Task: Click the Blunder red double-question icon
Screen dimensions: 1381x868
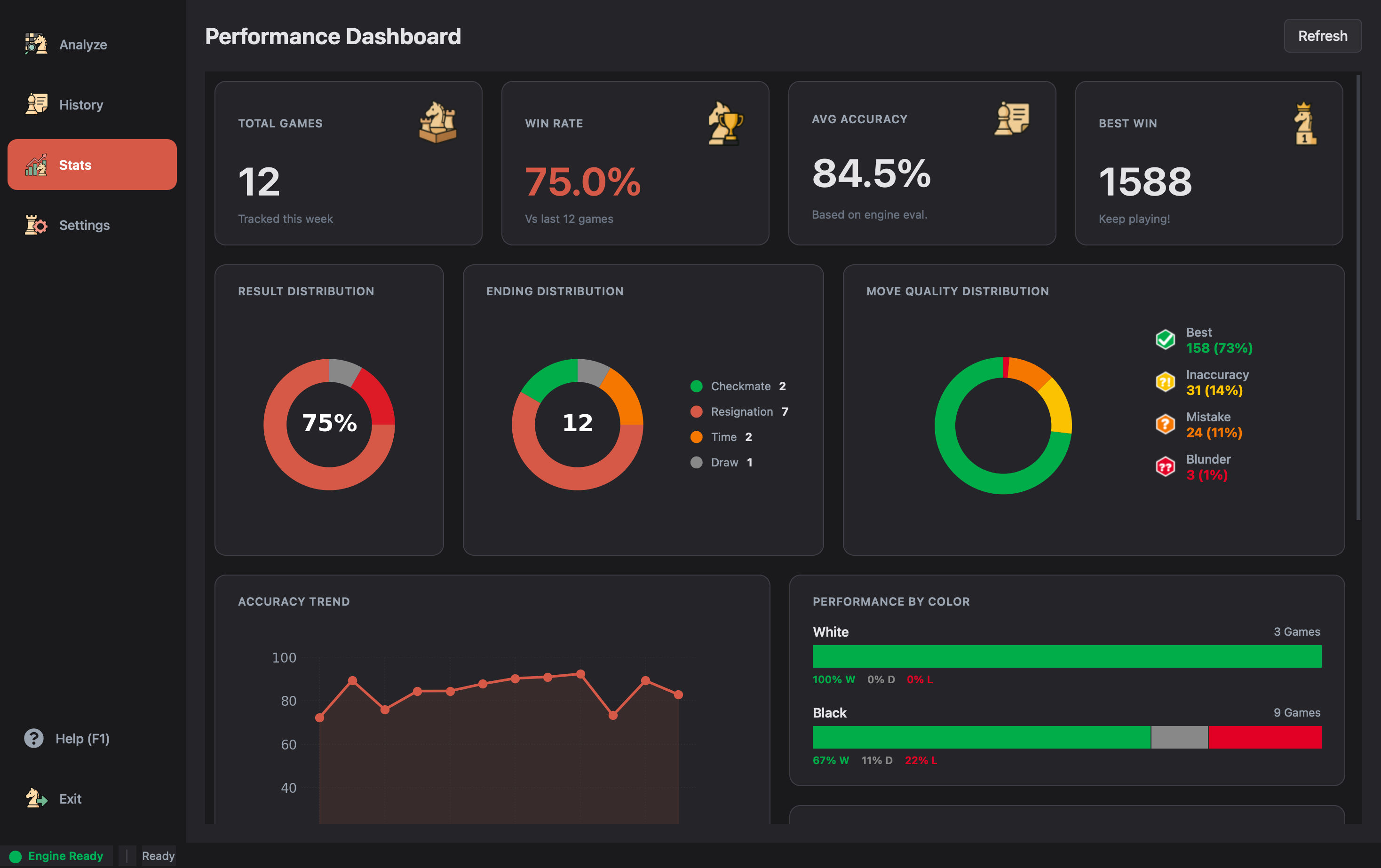Action: 1166,466
